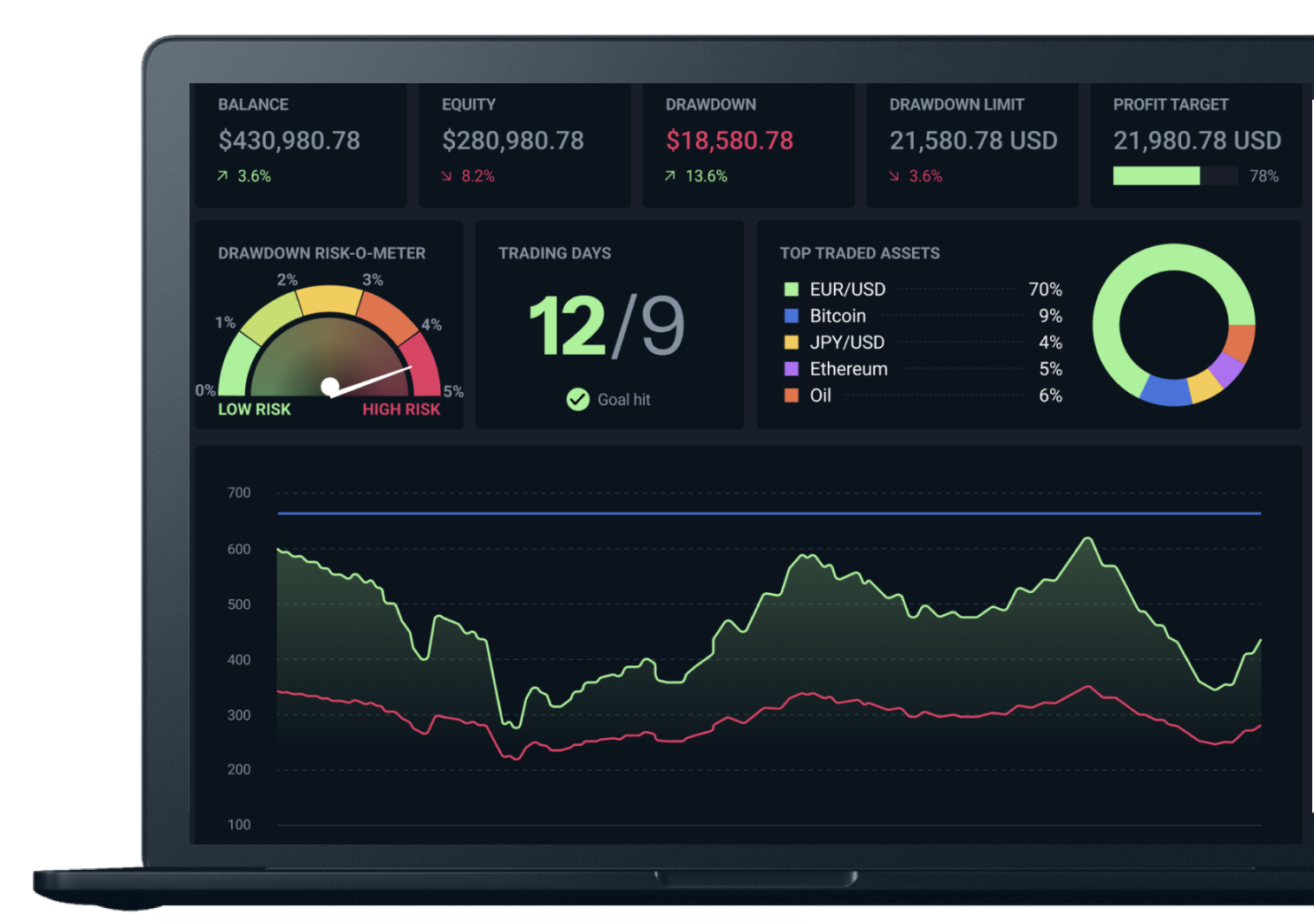Screen dimensions: 1314x924
Task: Click the Bitcoin asset name
Action: pos(838,316)
